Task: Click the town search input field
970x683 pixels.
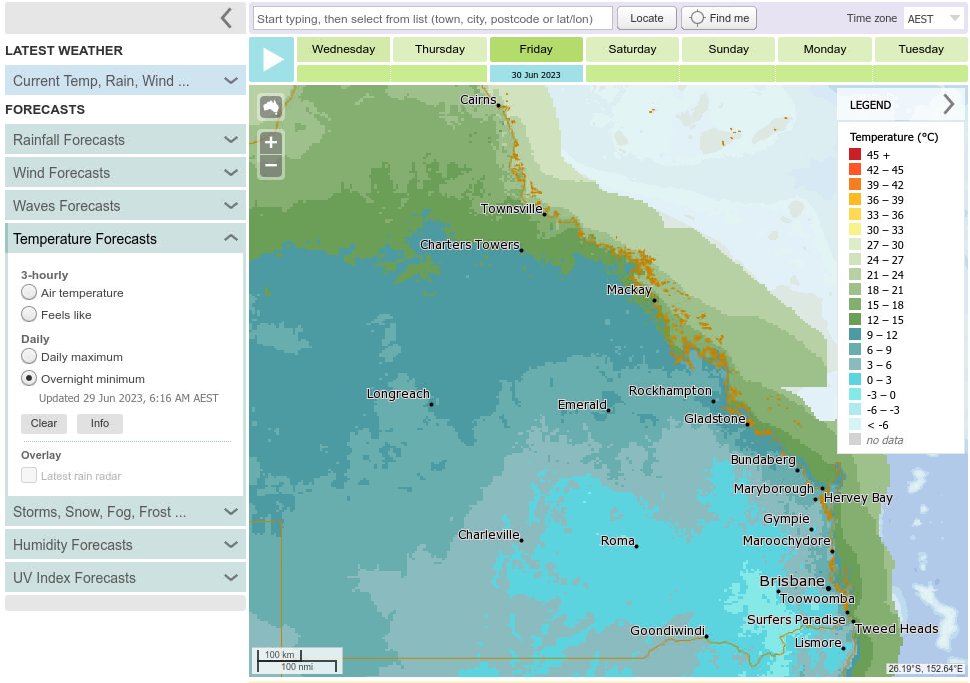Action: click(432, 17)
